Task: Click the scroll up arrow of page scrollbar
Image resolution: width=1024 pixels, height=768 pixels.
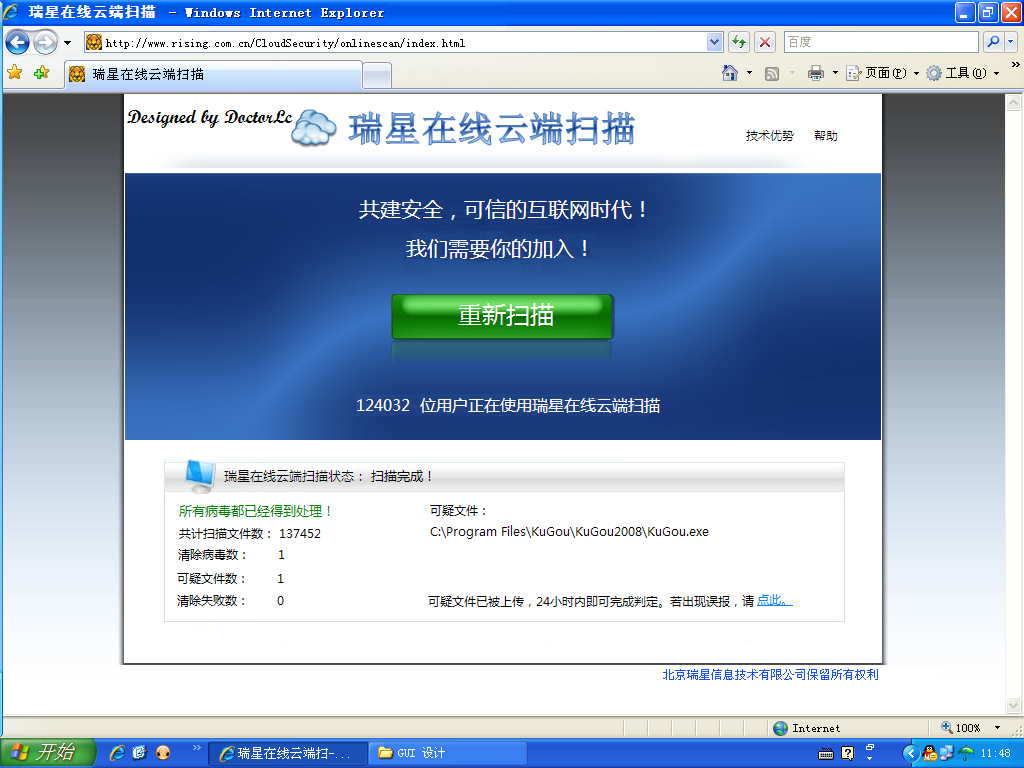Action: coord(1014,103)
